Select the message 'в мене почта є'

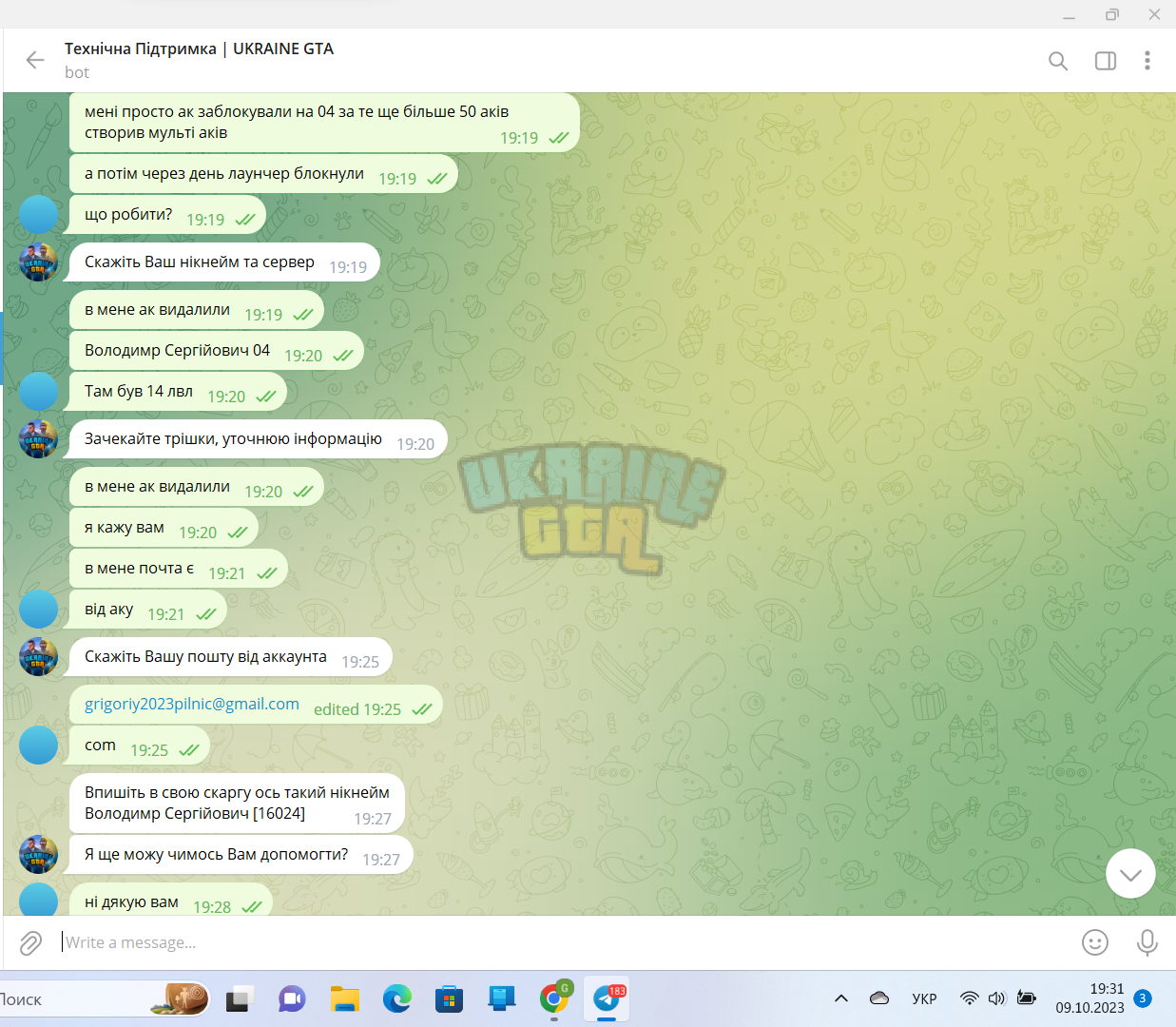coord(179,569)
